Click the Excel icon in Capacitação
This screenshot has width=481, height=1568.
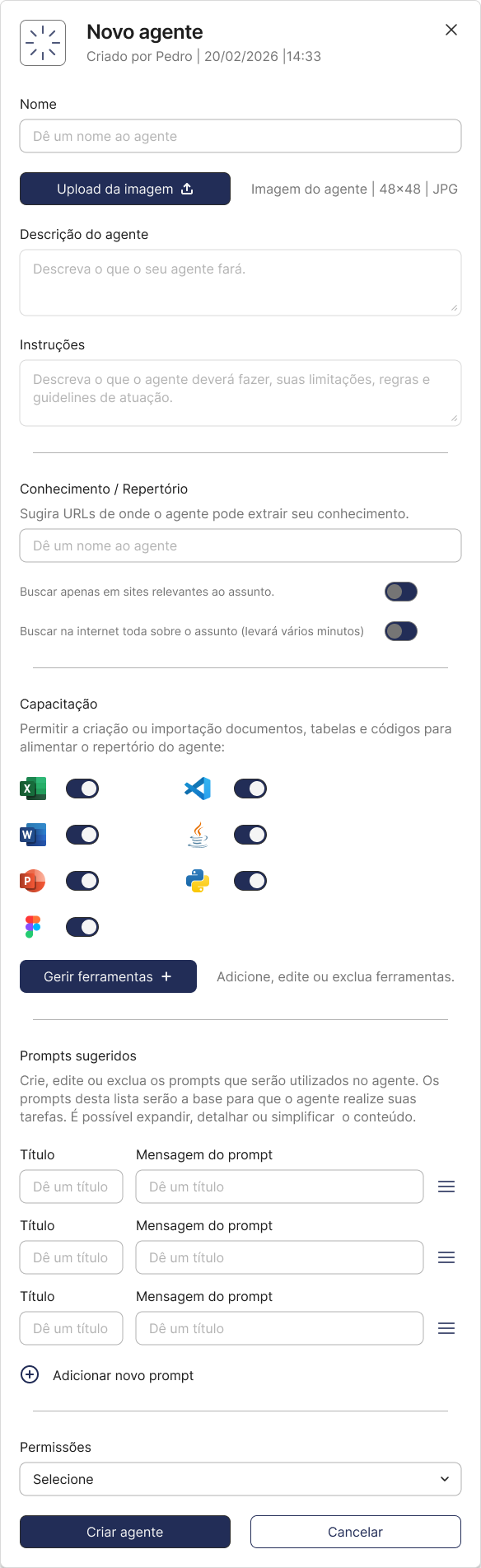pyautogui.click(x=33, y=789)
